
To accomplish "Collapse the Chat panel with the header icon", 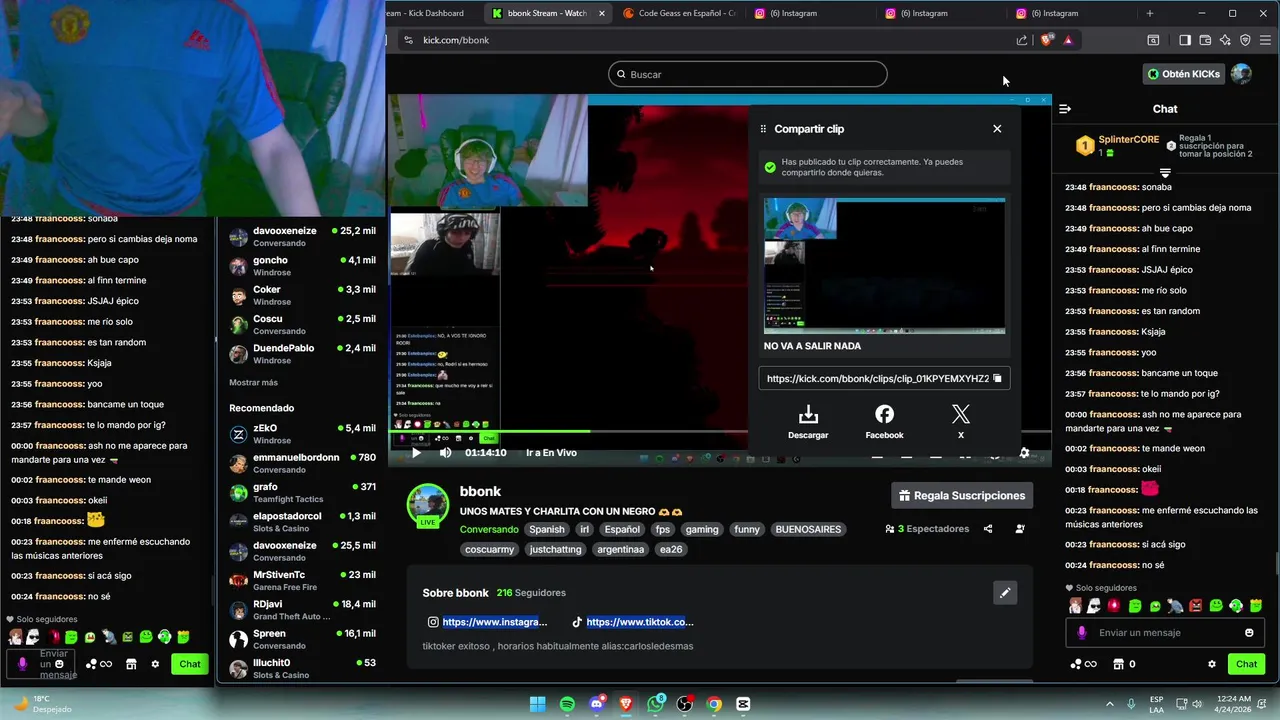I will (1065, 109).
